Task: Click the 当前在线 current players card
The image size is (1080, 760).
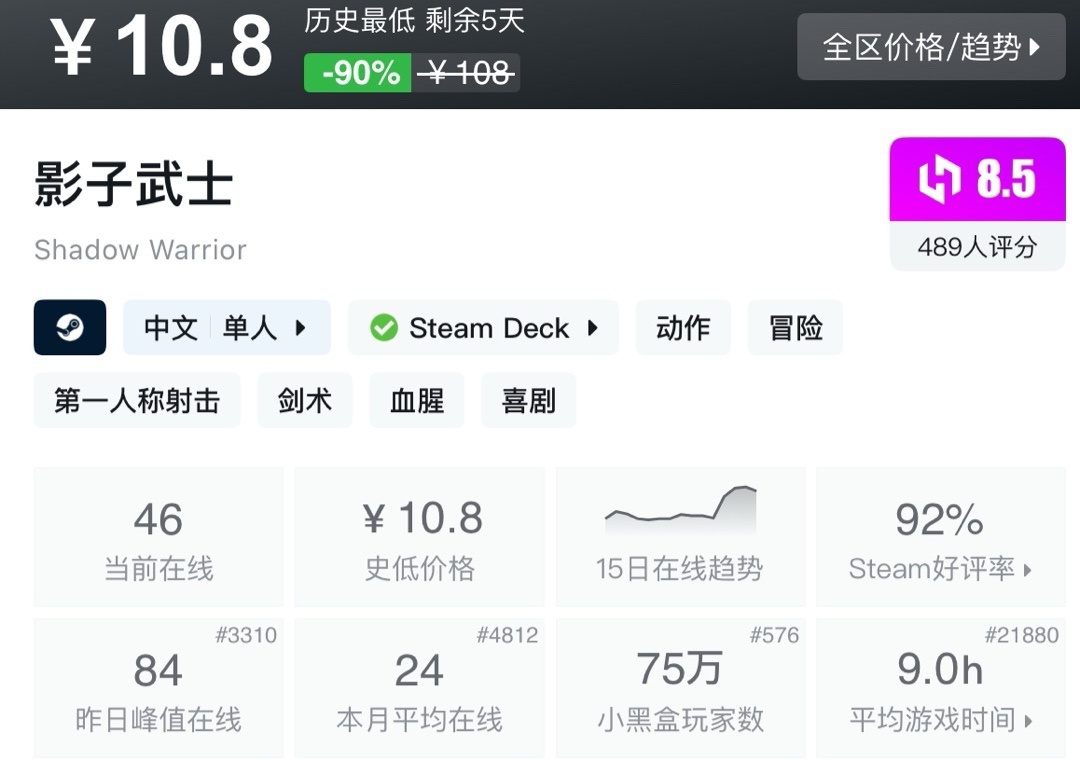Action: coord(158,536)
